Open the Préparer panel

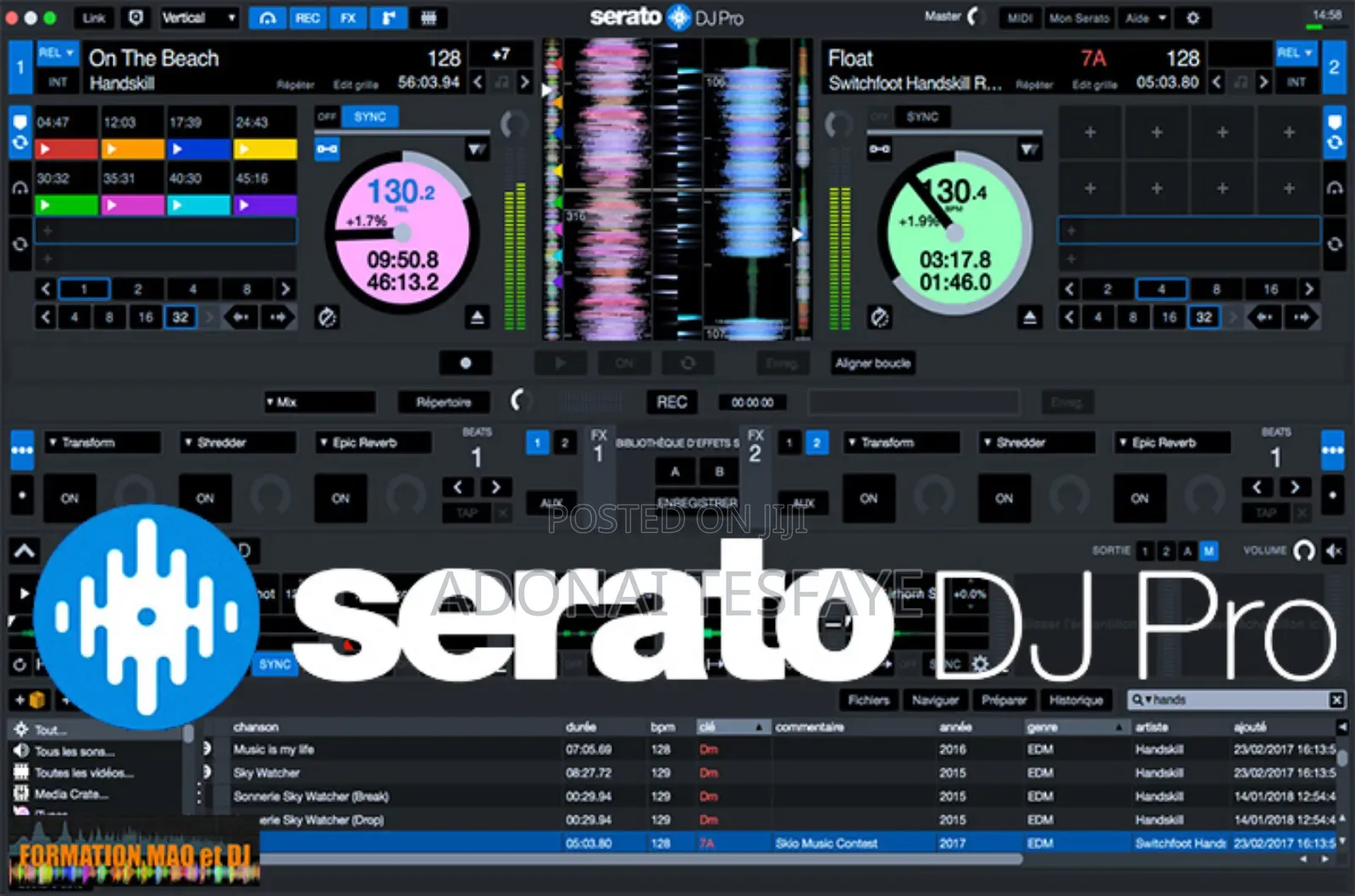point(1004,700)
